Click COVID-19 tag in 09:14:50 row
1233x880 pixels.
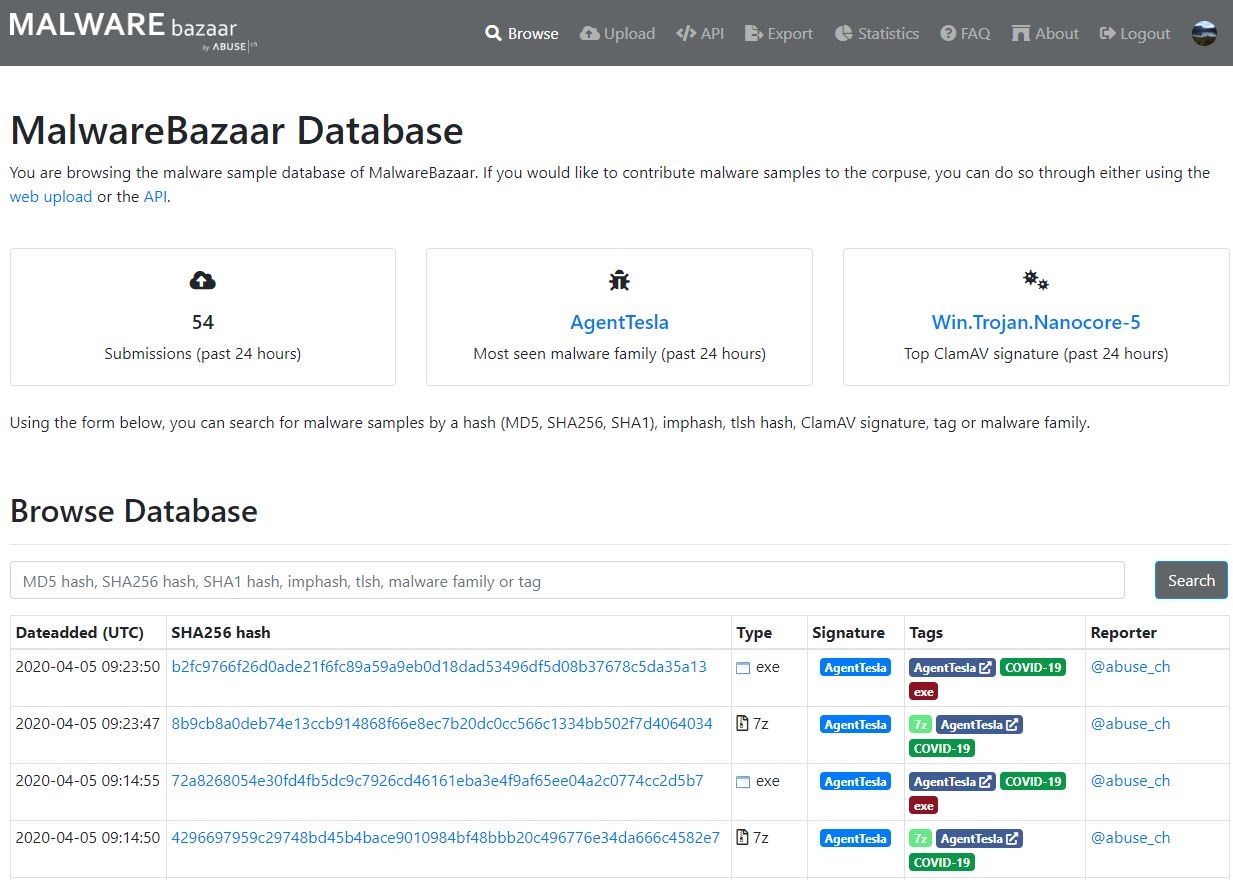click(942, 862)
